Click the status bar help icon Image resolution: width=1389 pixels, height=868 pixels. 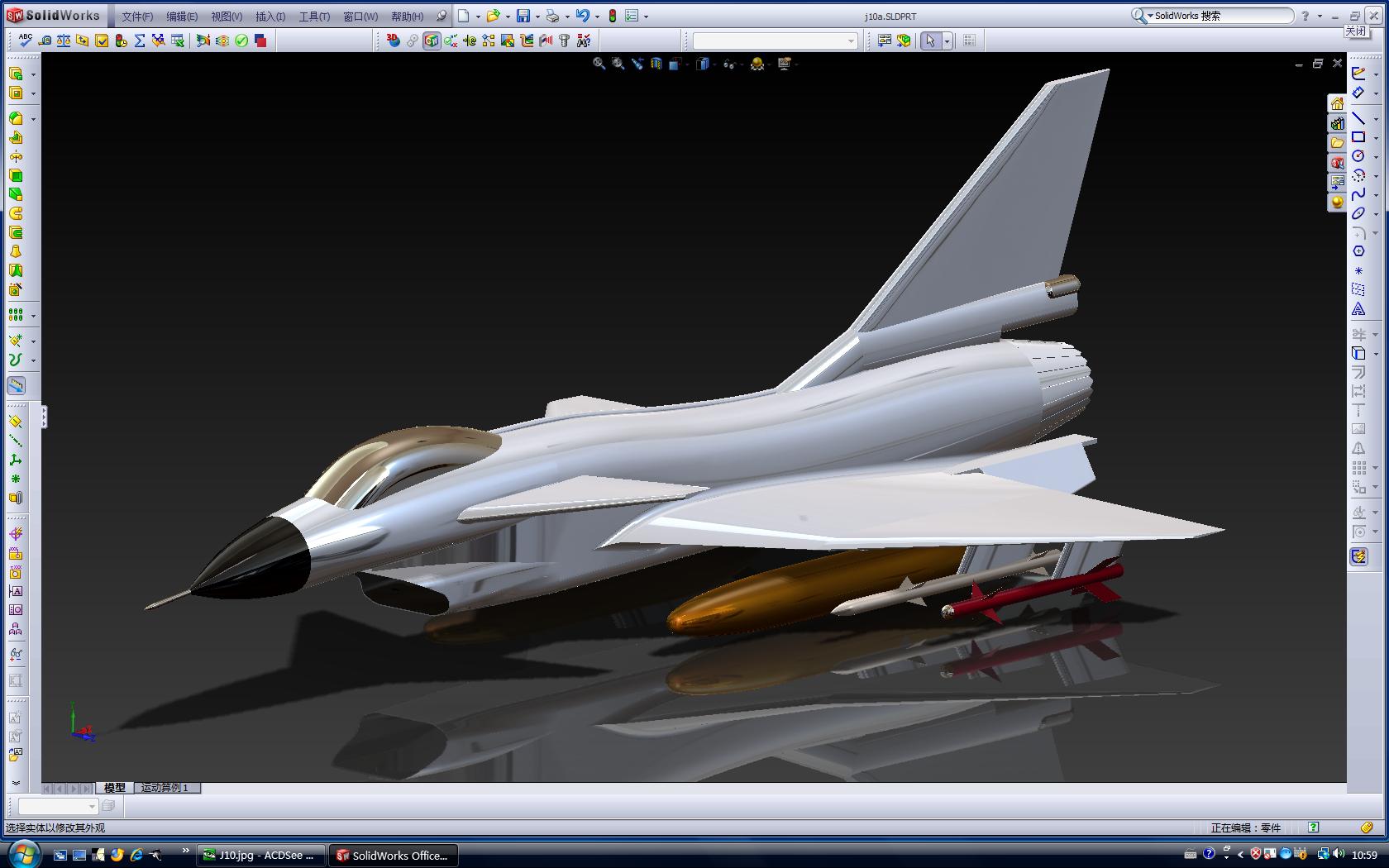click(1314, 827)
